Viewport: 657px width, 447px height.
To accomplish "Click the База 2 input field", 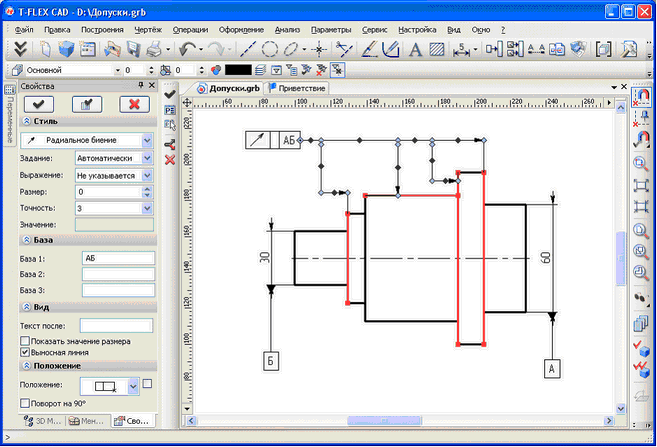I will pos(118,274).
